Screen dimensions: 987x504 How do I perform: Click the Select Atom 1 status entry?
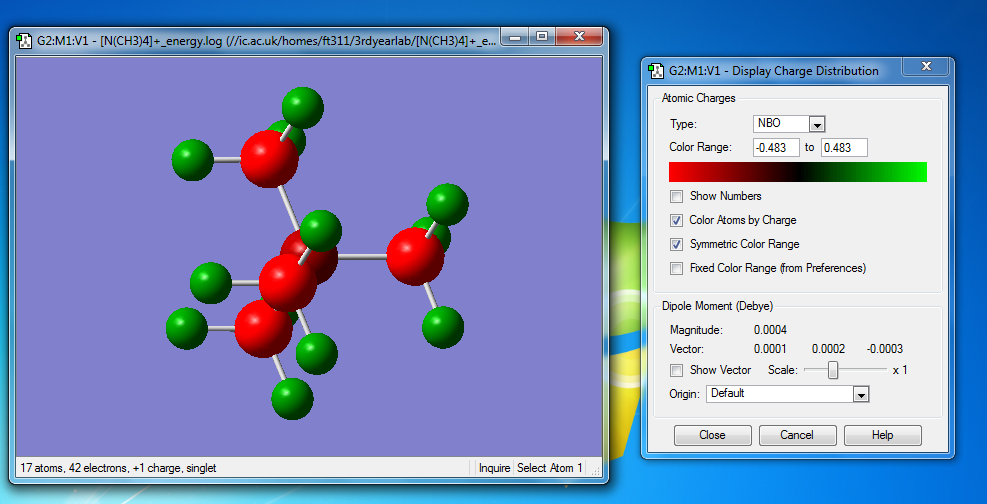[550, 468]
